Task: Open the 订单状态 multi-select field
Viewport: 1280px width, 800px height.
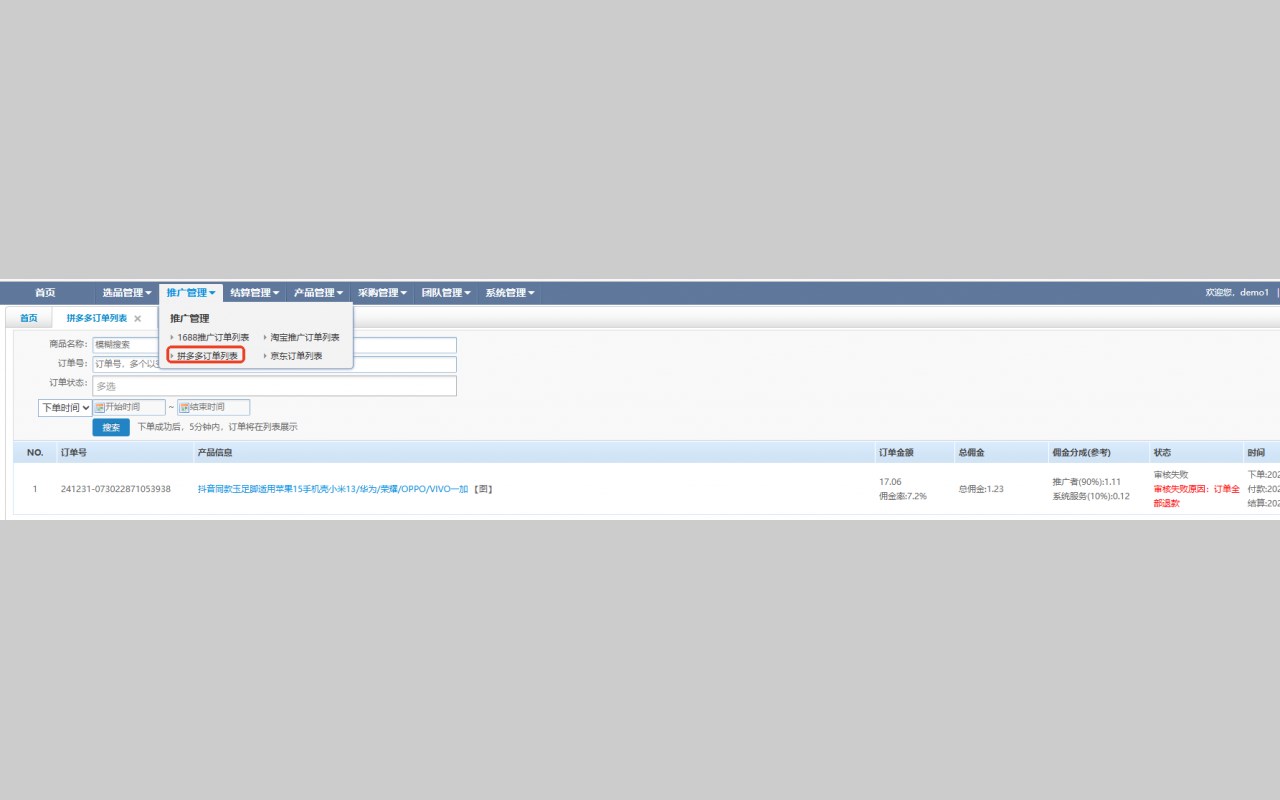Action: coord(274,385)
